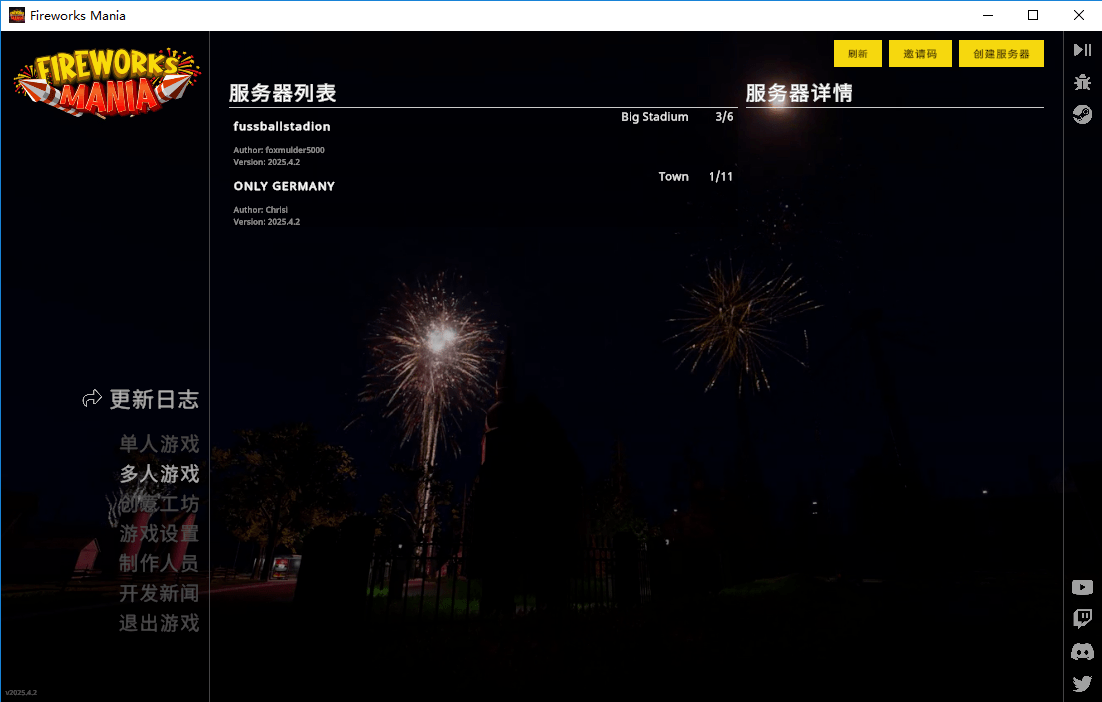1102x702 pixels.
Task: Click the bug report icon
Action: (x=1081, y=82)
